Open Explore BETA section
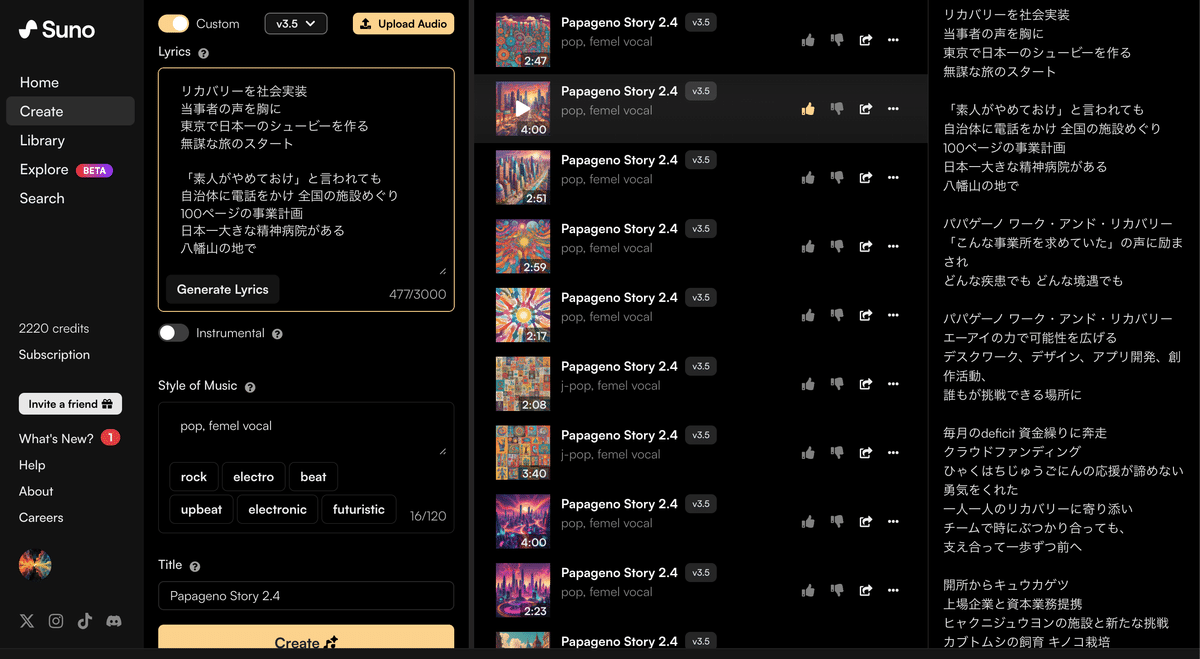The image size is (1200, 659). [66, 170]
